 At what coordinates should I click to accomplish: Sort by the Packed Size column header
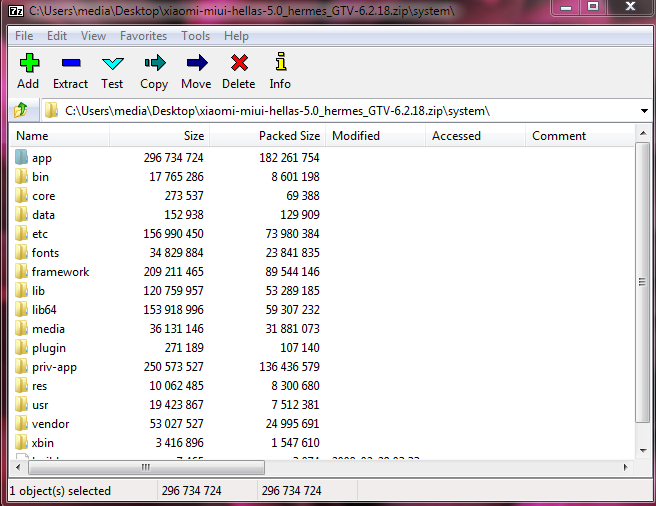pyautogui.click(x=289, y=136)
